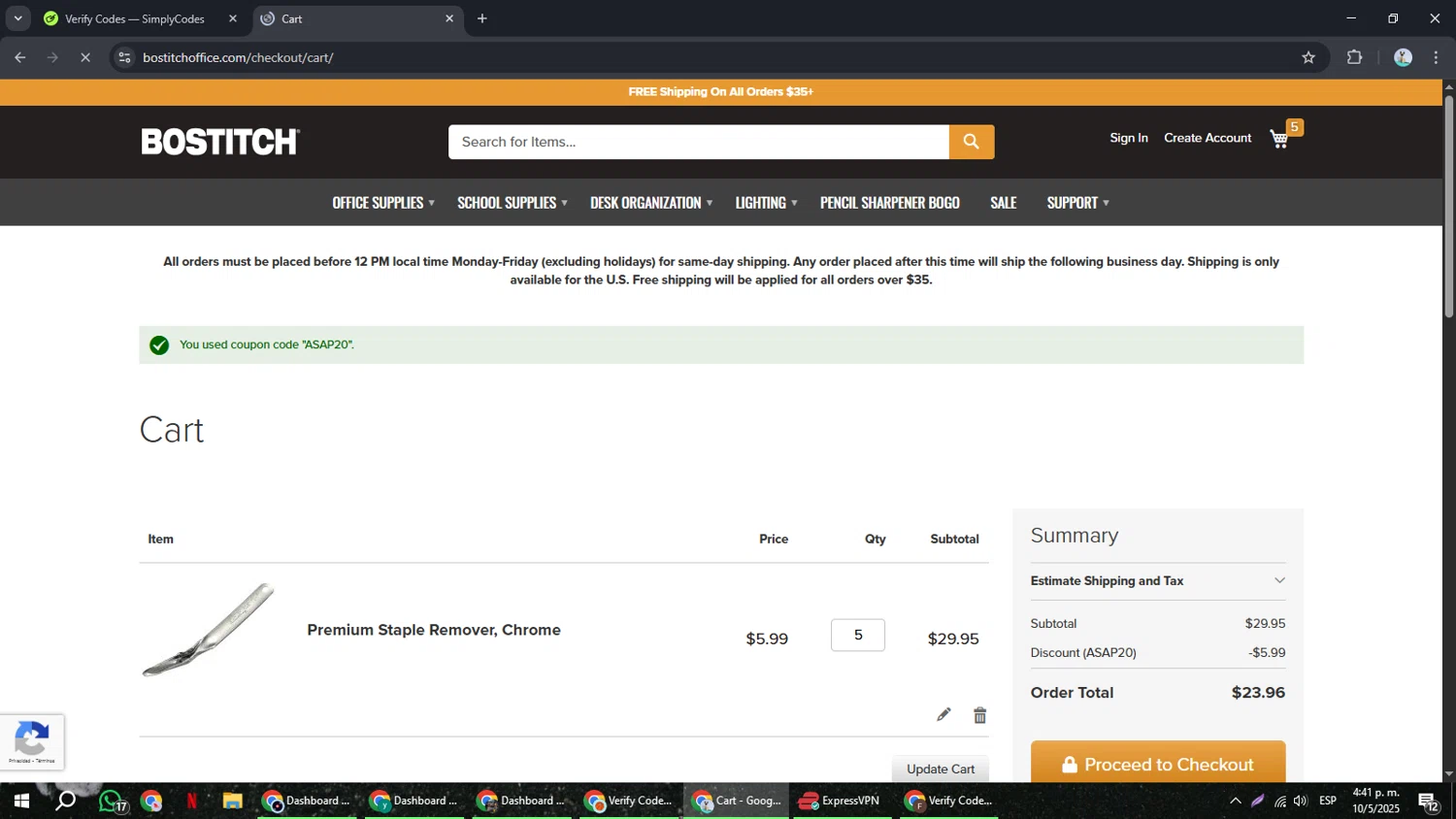Open Netflix from the taskbar
Viewport: 1456px width, 819px height.
(191, 802)
